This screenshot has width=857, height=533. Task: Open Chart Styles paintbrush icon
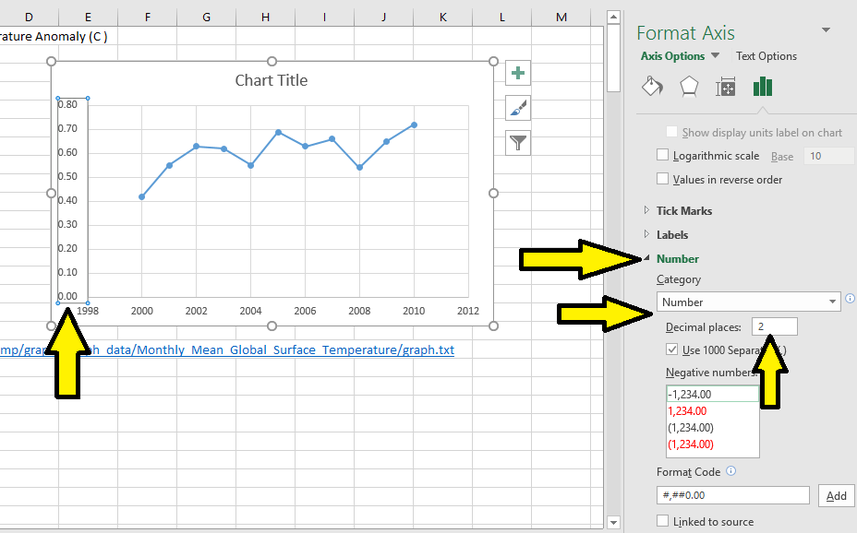517,108
